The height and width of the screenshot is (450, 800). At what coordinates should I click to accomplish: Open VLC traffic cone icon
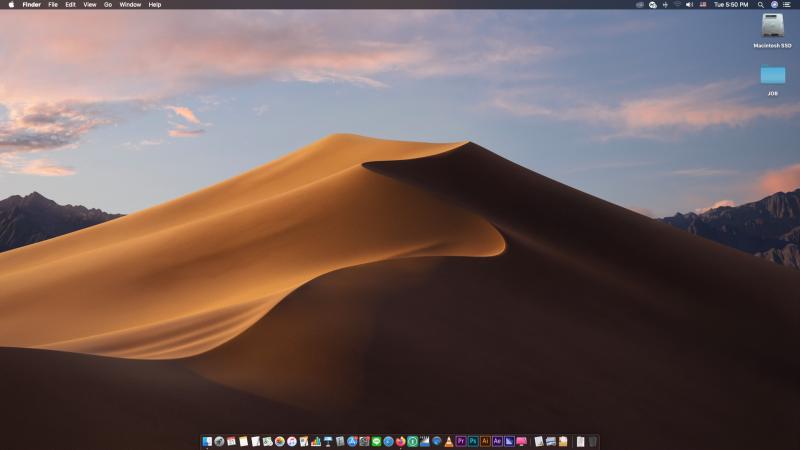coord(449,442)
